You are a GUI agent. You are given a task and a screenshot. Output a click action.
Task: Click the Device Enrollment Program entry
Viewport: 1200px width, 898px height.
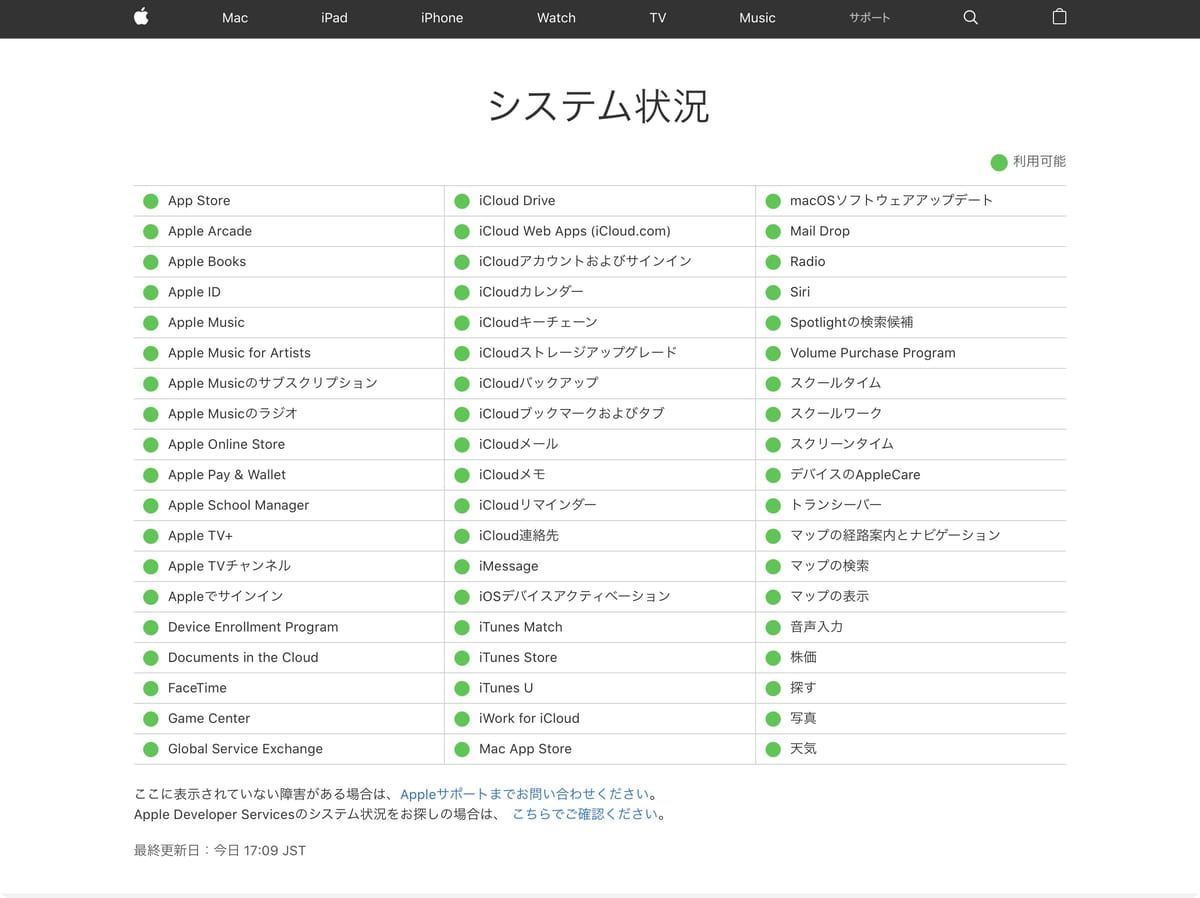click(x=253, y=628)
